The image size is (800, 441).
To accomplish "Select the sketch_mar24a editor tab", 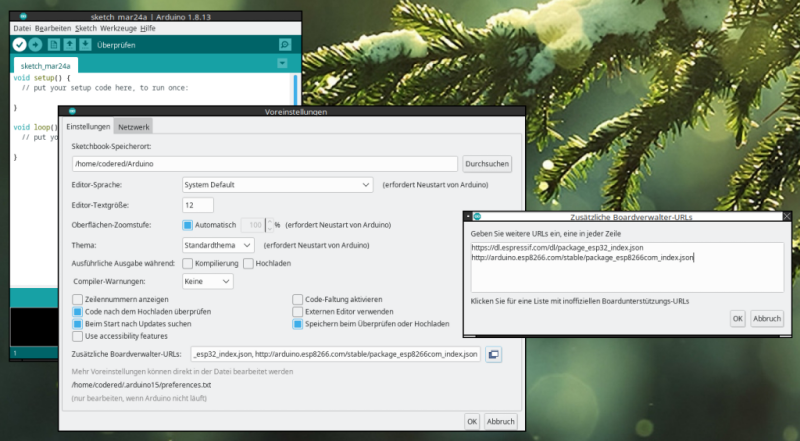I will [45, 66].
